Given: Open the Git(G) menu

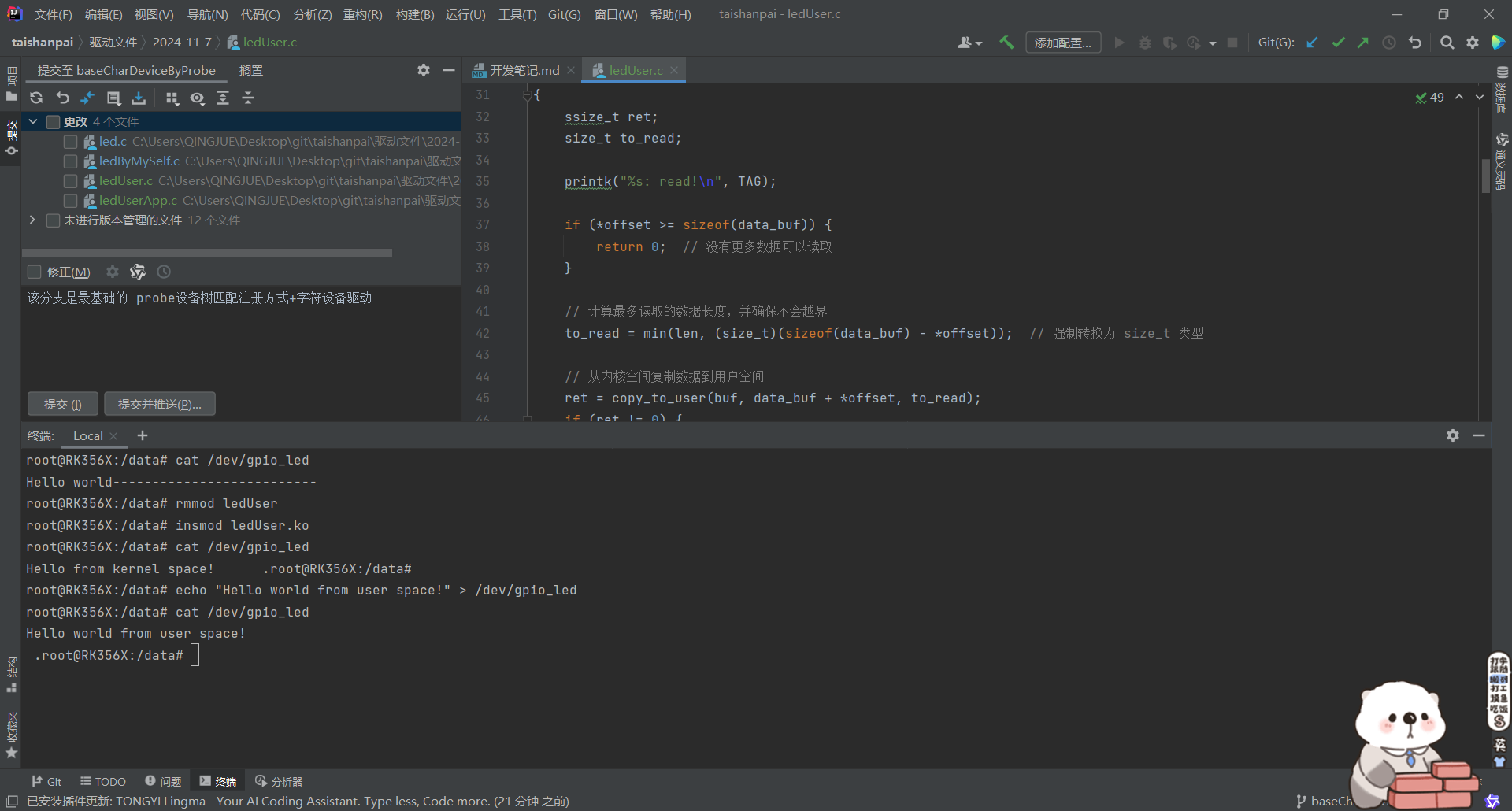Looking at the screenshot, I should pos(564,15).
